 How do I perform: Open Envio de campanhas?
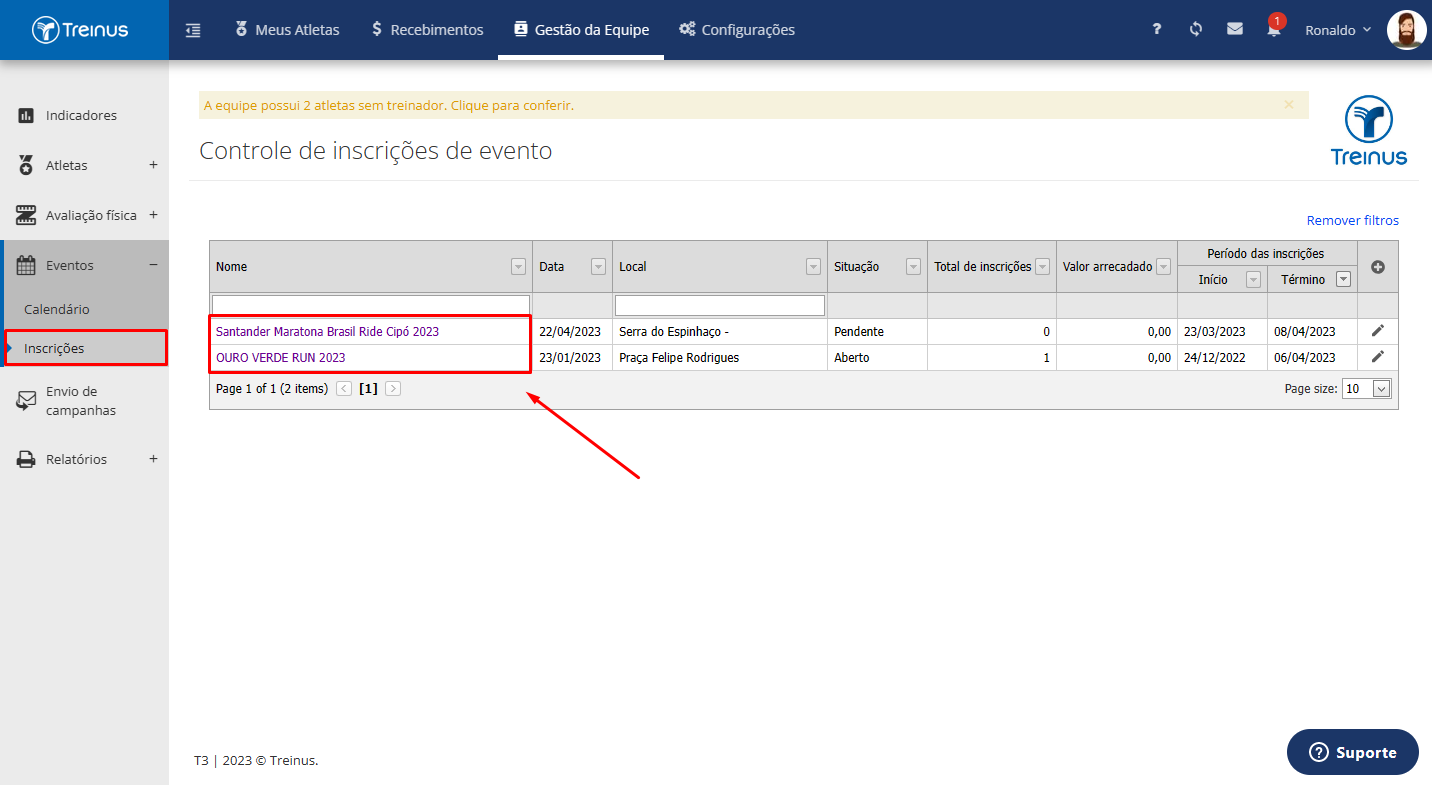pyautogui.click(x=80, y=401)
